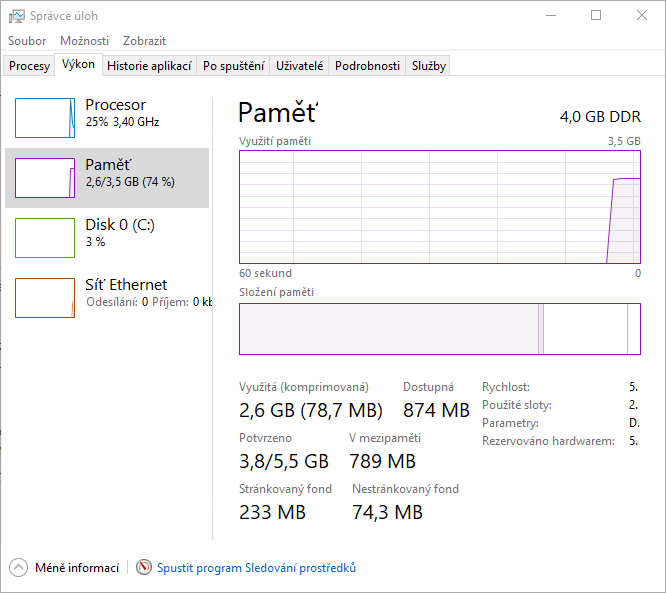This screenshot has height=593, width=666.
Task: Click the Task Manager app icon in title bar
Action: pos(17,16)
